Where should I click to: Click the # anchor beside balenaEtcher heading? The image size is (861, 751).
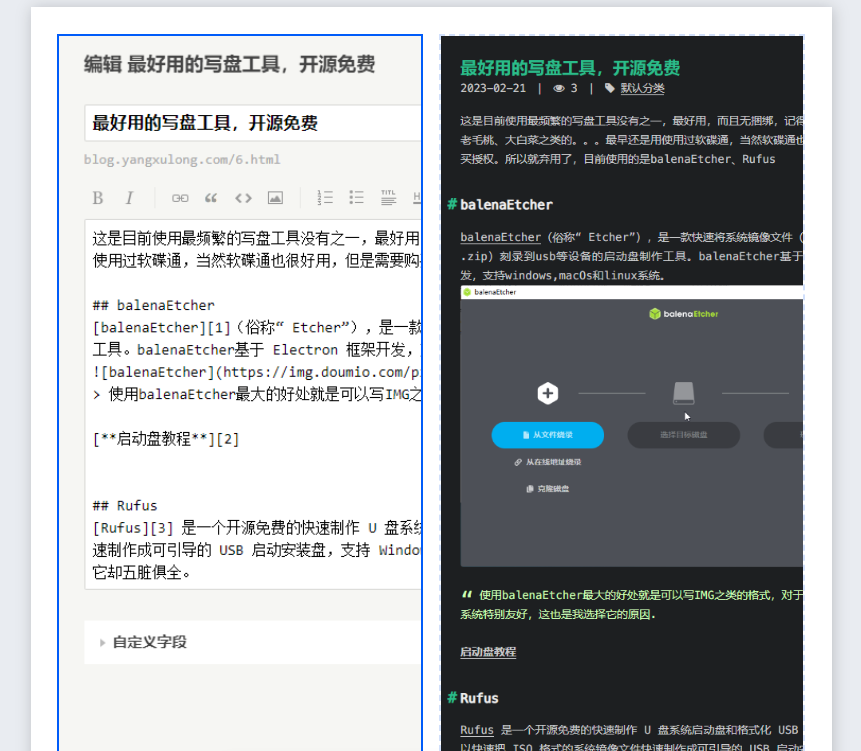(x=452, y=204)
